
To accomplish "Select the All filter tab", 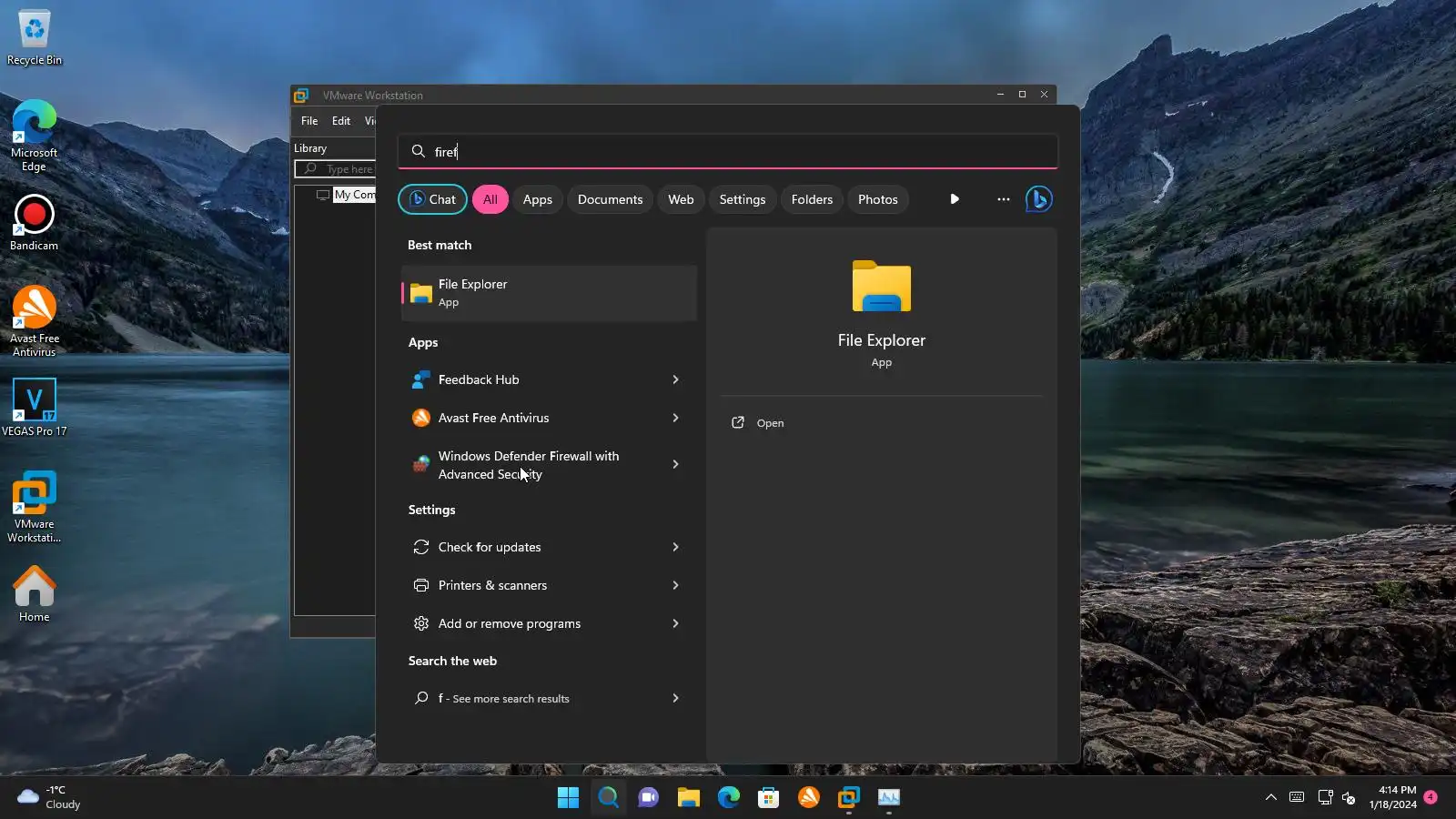I will click(490, 199).
